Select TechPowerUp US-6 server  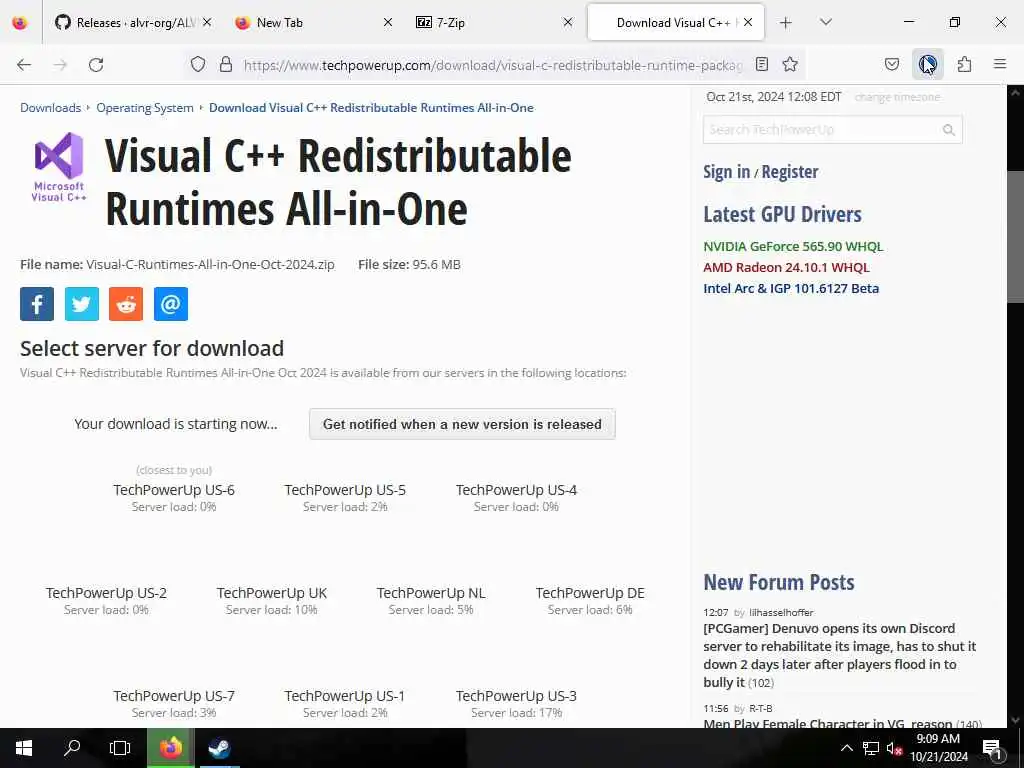[x=174, y=497]
